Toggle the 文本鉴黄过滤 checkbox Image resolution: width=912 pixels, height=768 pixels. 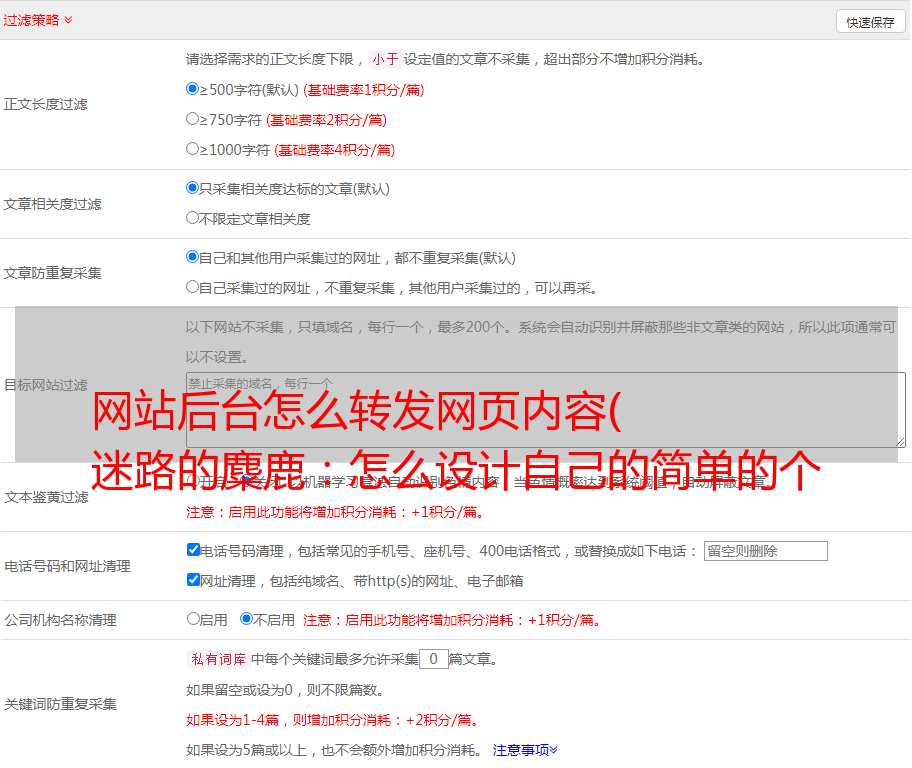click(193, 482)
